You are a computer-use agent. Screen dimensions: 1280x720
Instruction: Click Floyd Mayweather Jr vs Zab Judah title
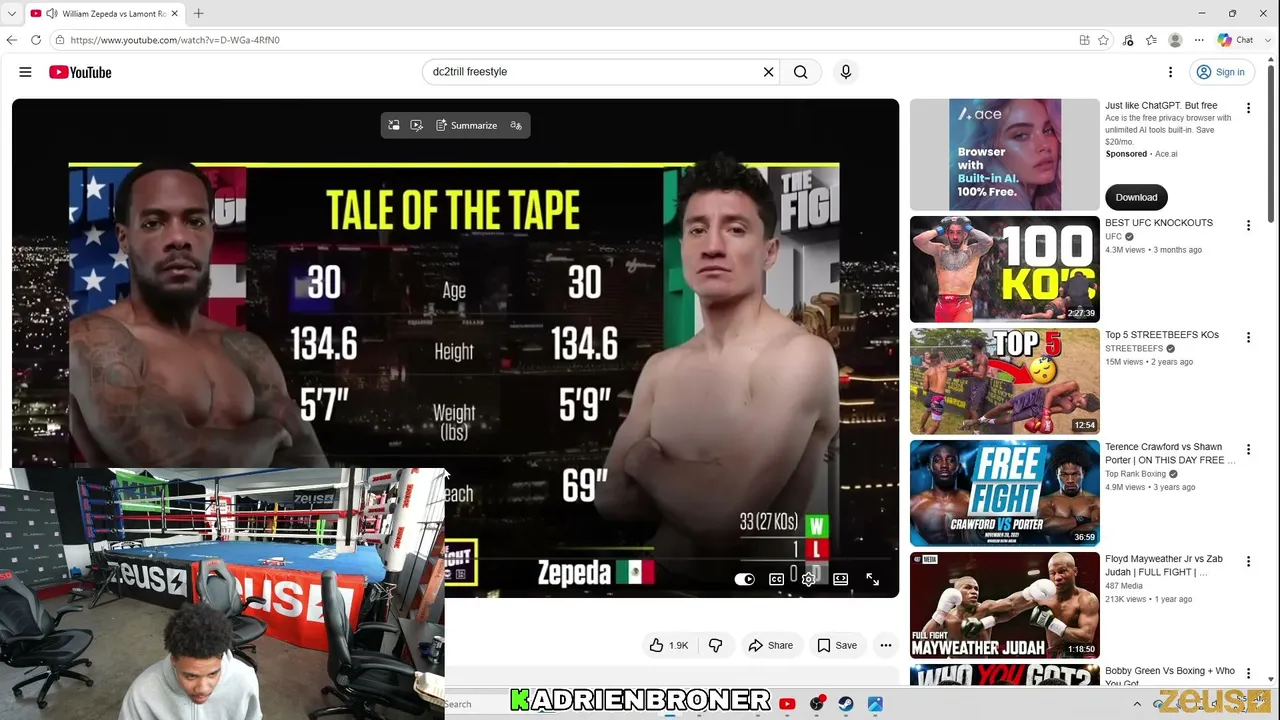(x=1164, y=565)
